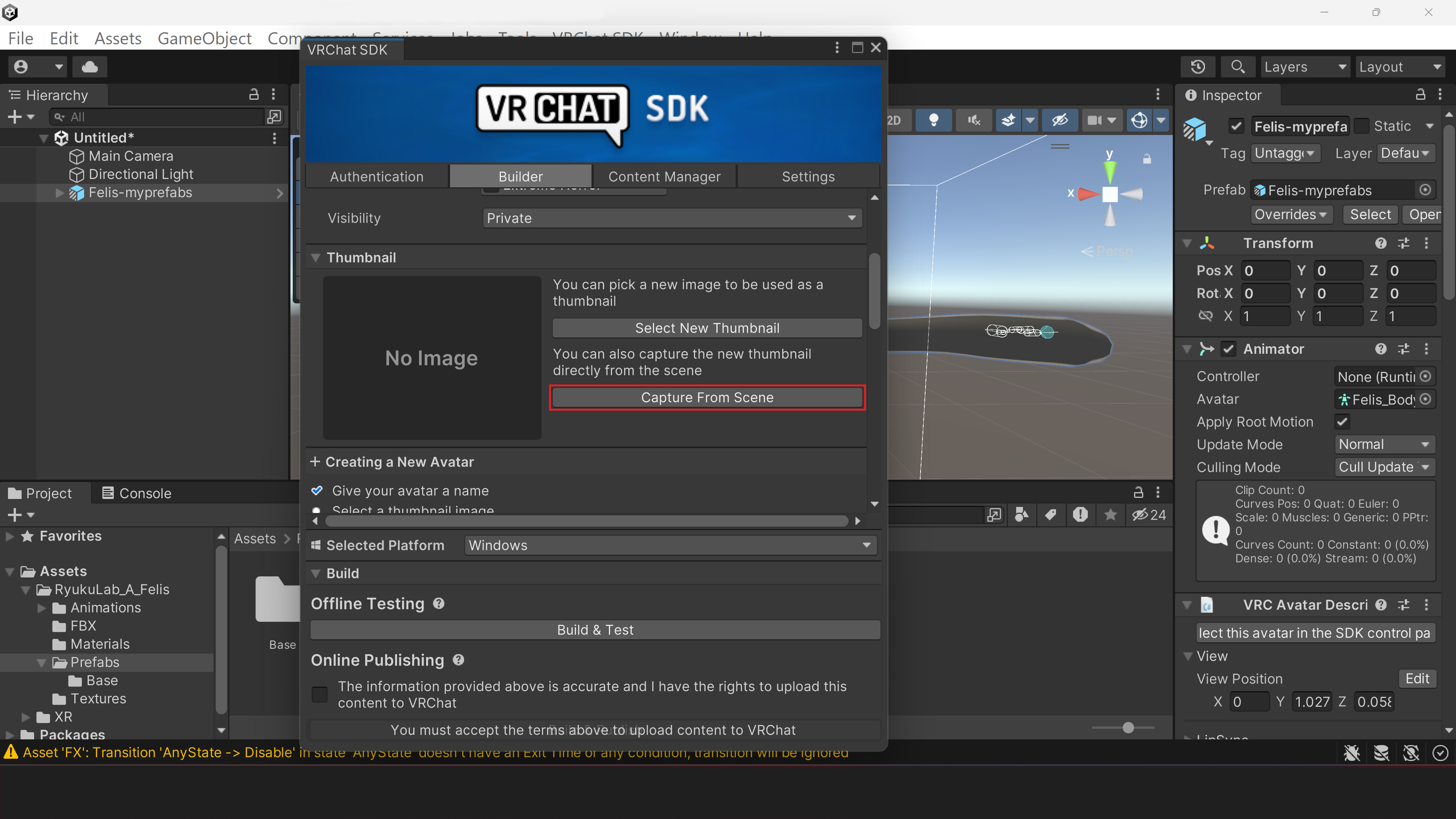Uncheck Apply Root Motion
This screenshot has height=819, width=1456.
(x=1342, y=422)
